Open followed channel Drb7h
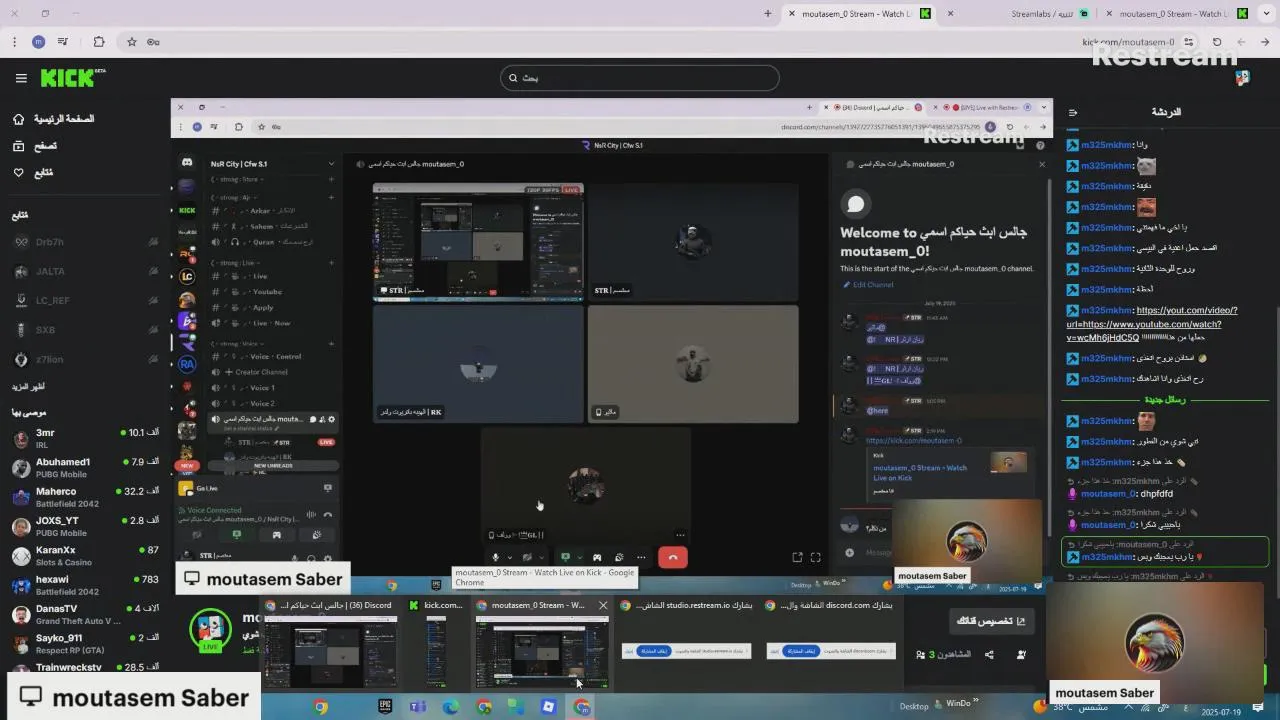 coord(85,242)
